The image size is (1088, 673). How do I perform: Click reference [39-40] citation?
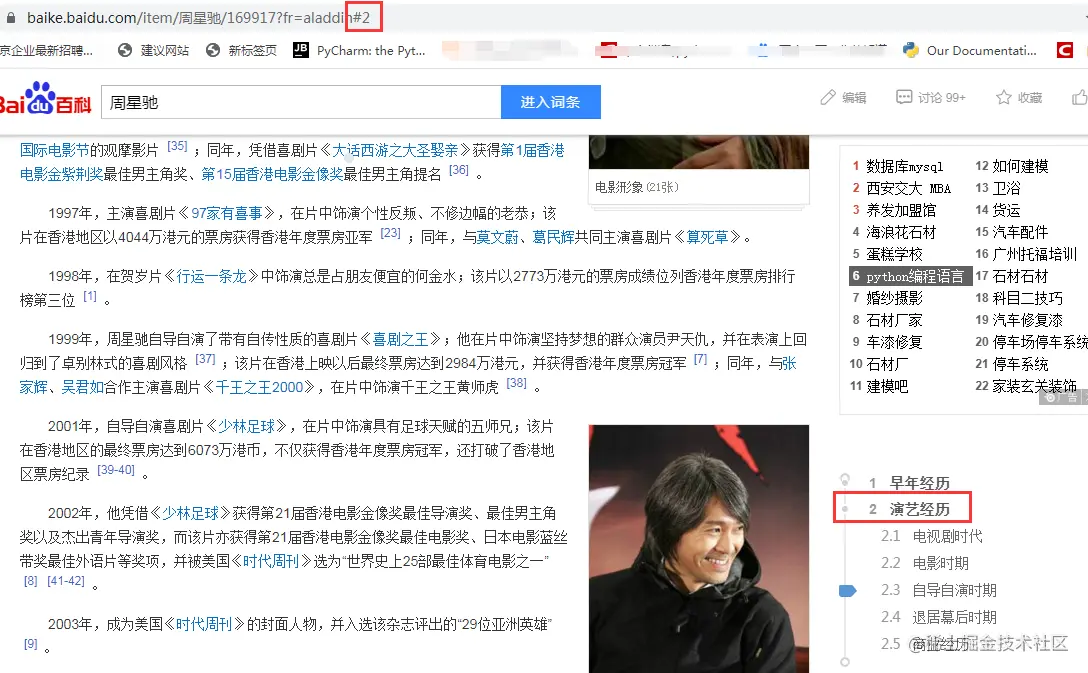(117, 470)
